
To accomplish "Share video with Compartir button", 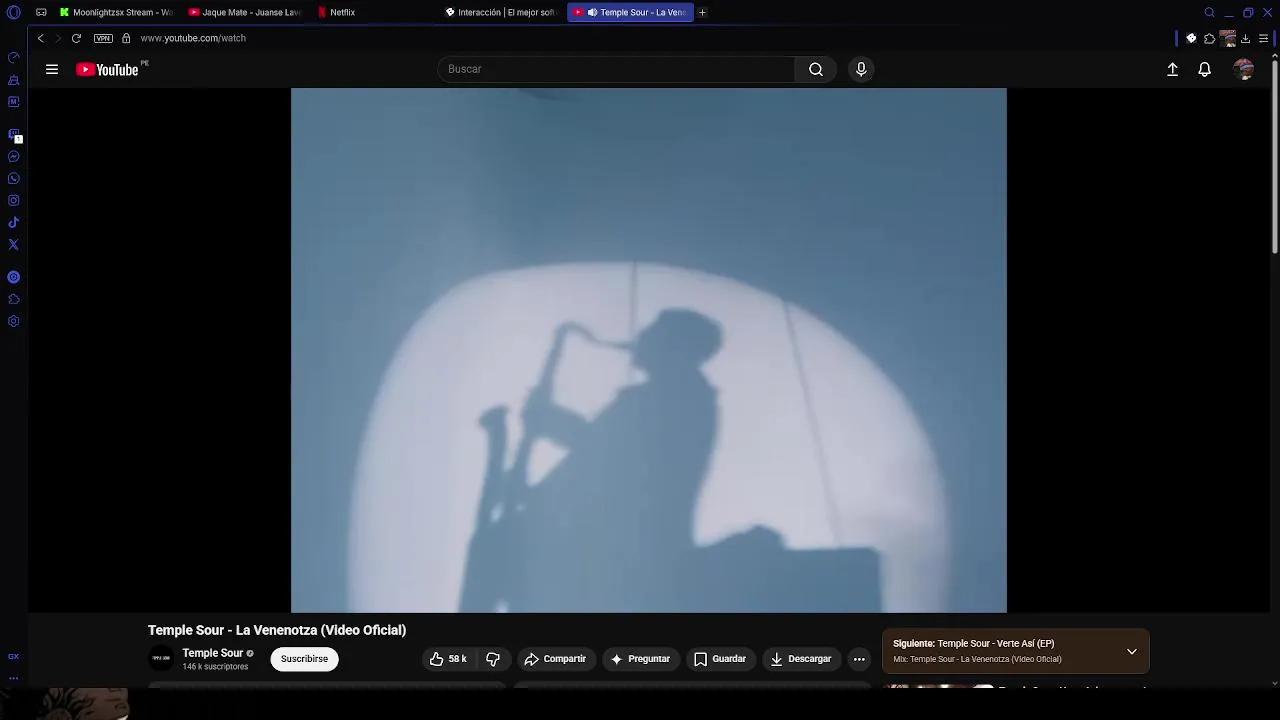I will [555, 659].
